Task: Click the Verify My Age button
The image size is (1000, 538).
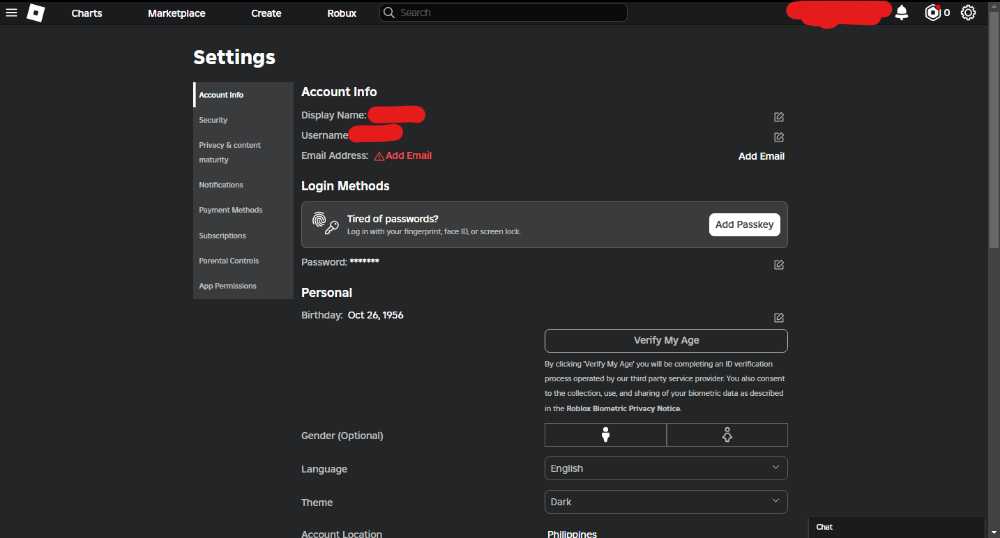Action: pos(666,340)
